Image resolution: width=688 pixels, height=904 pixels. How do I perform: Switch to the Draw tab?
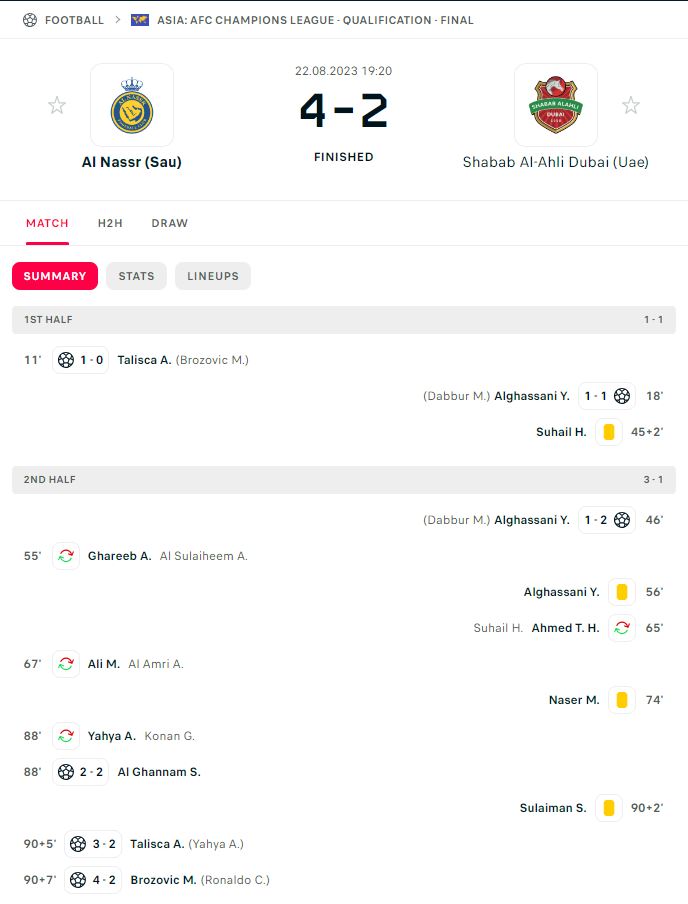170,223
